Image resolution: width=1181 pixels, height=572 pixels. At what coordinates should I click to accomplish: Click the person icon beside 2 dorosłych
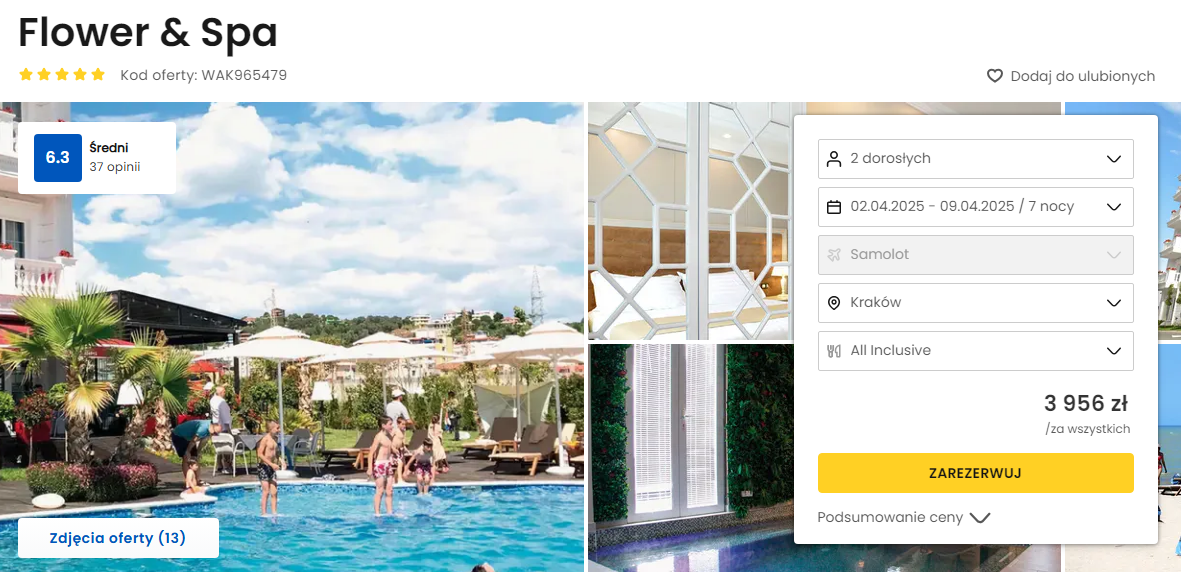pyautogui.click(x=834, y=158)
